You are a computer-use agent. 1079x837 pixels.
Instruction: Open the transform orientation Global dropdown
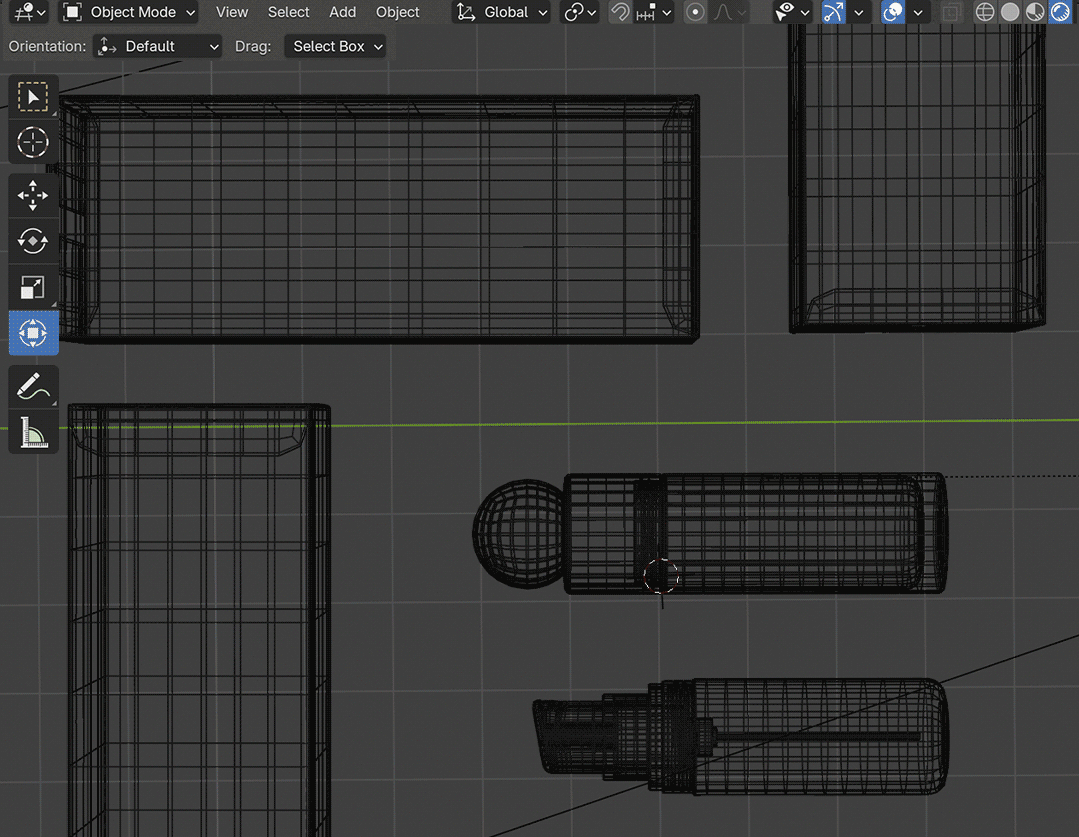[501, 12]
